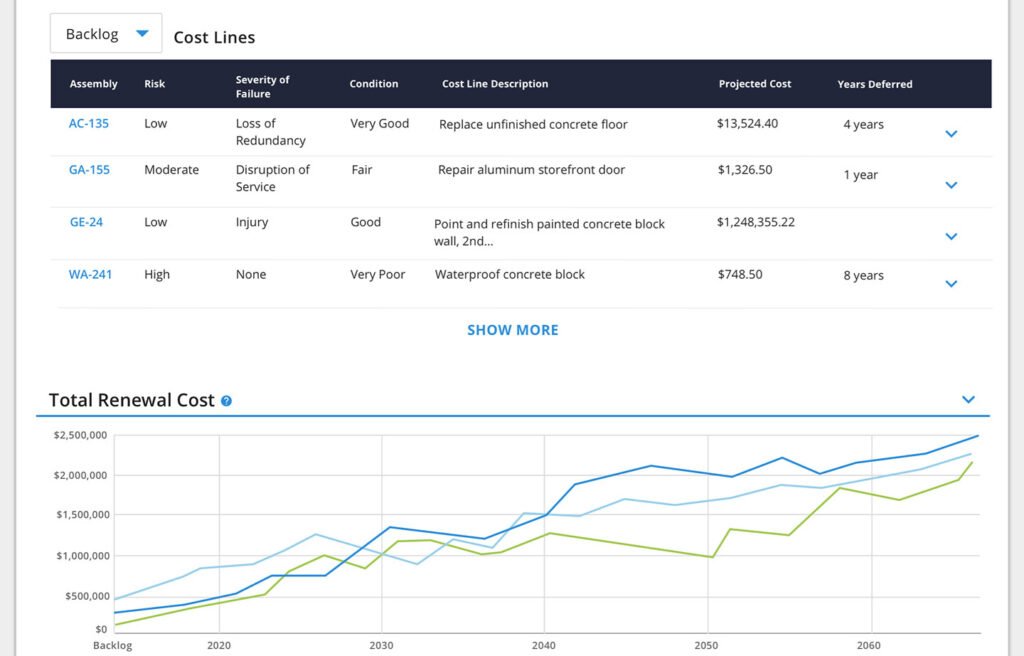Expand the AC-135 cost line row
1024x656 pixels.
tap(951, 133)
